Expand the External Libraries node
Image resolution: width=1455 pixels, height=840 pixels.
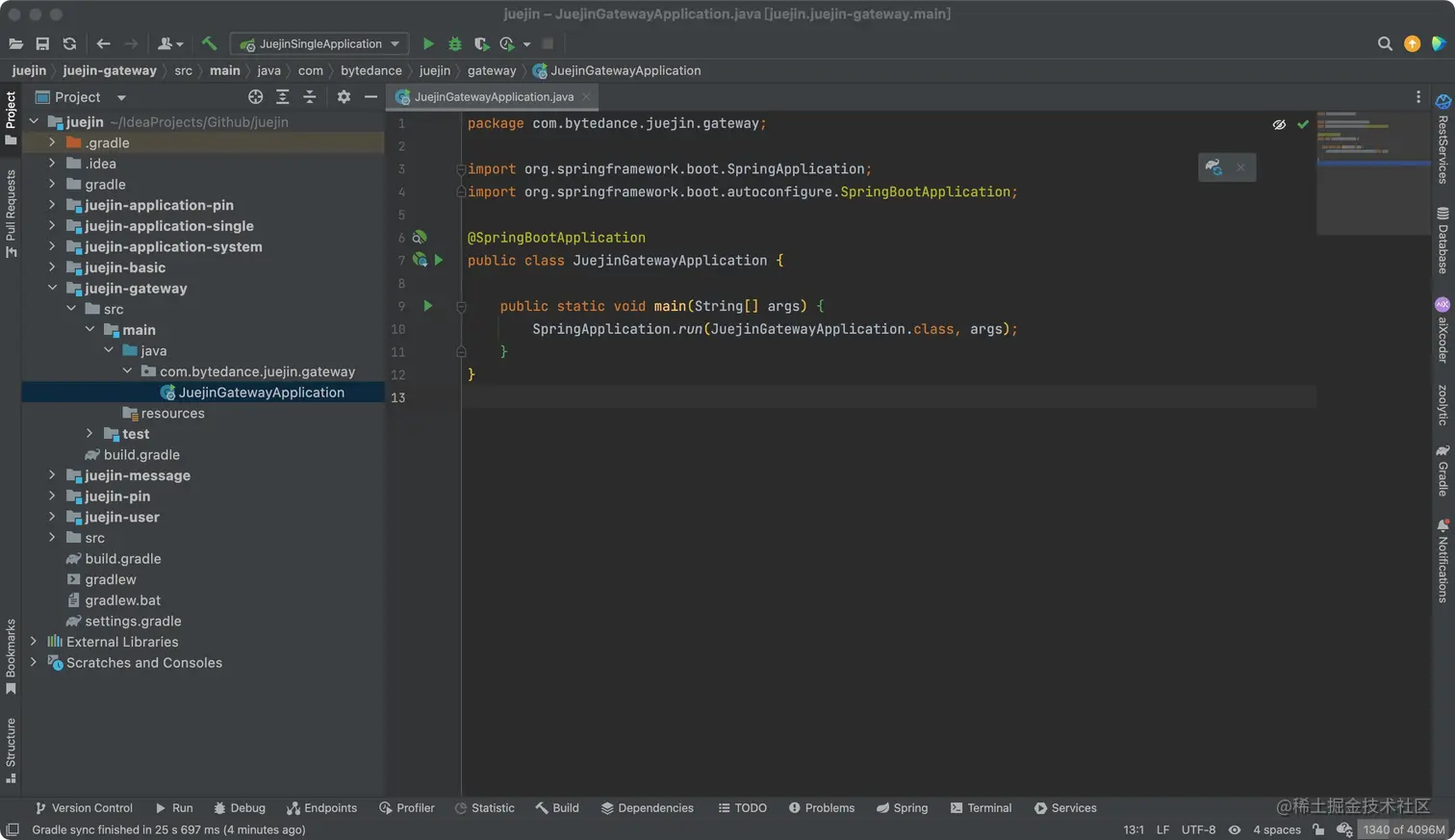click(34, 642)
